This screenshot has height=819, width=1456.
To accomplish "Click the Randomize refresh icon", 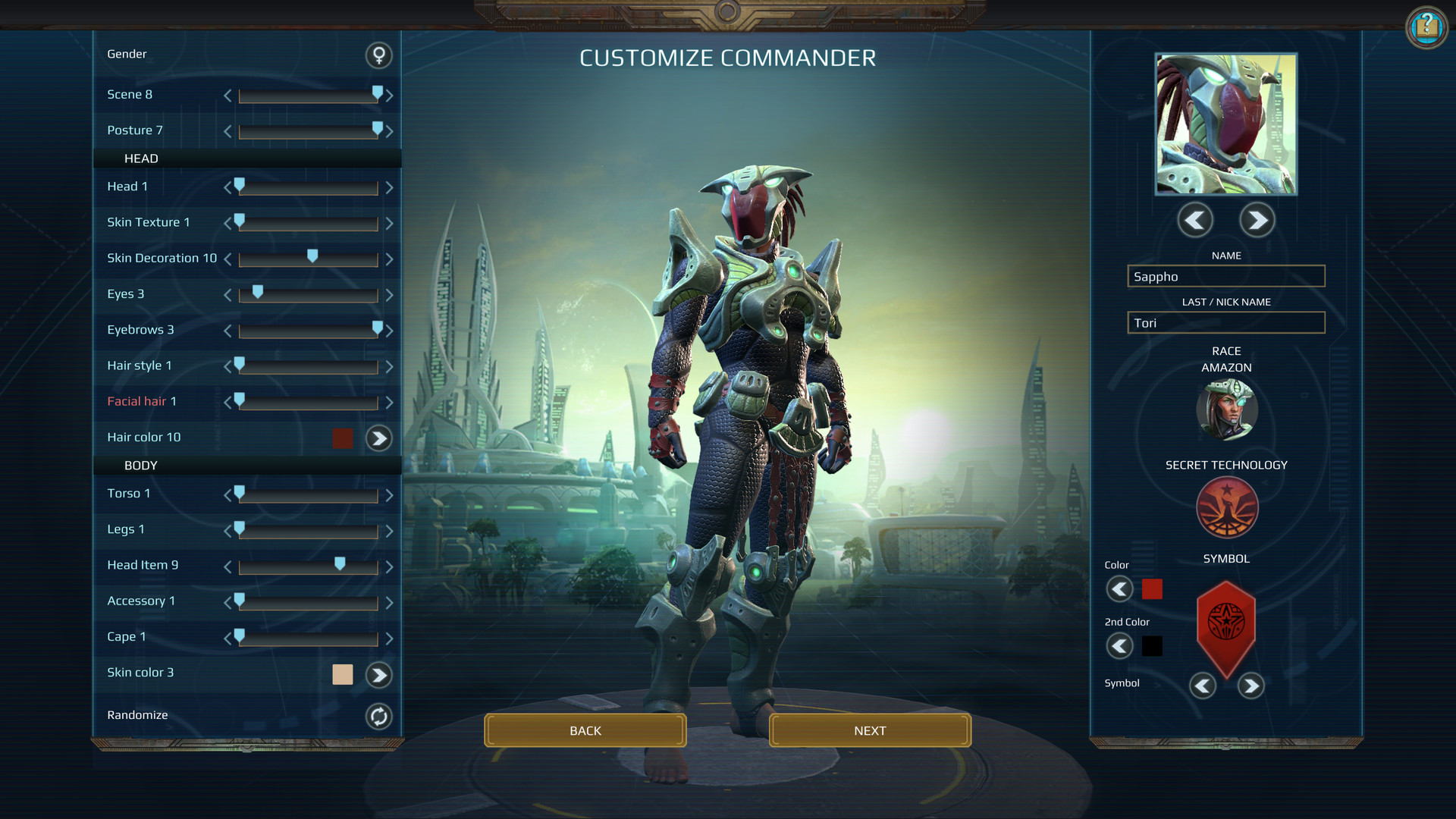I will (x=379, y=715).
